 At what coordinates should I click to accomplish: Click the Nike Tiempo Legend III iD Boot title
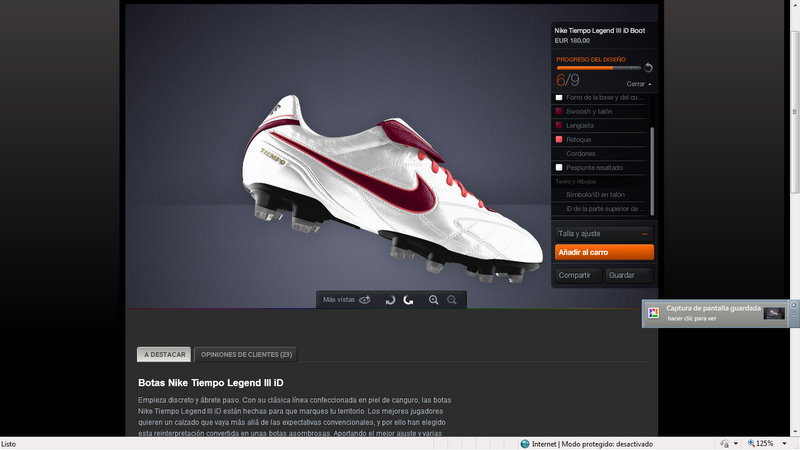(599, 31)
